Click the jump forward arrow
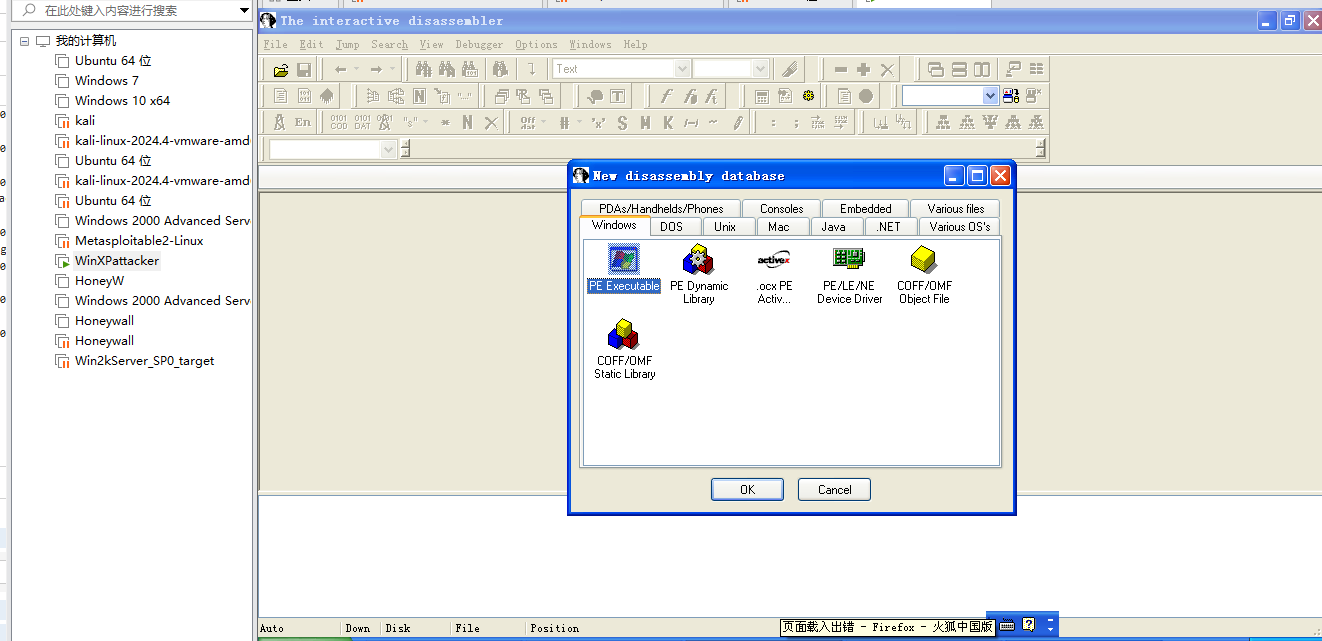 click(376, 69)
